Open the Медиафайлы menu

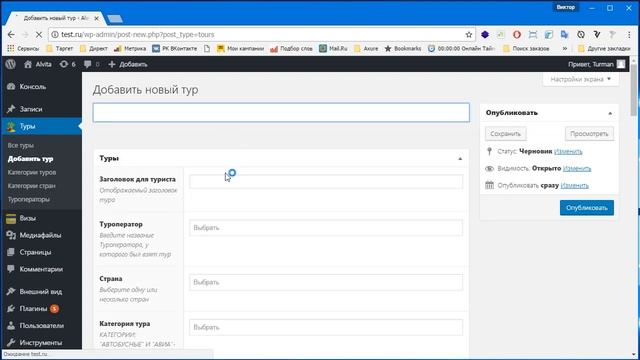(x=41, y=235)
